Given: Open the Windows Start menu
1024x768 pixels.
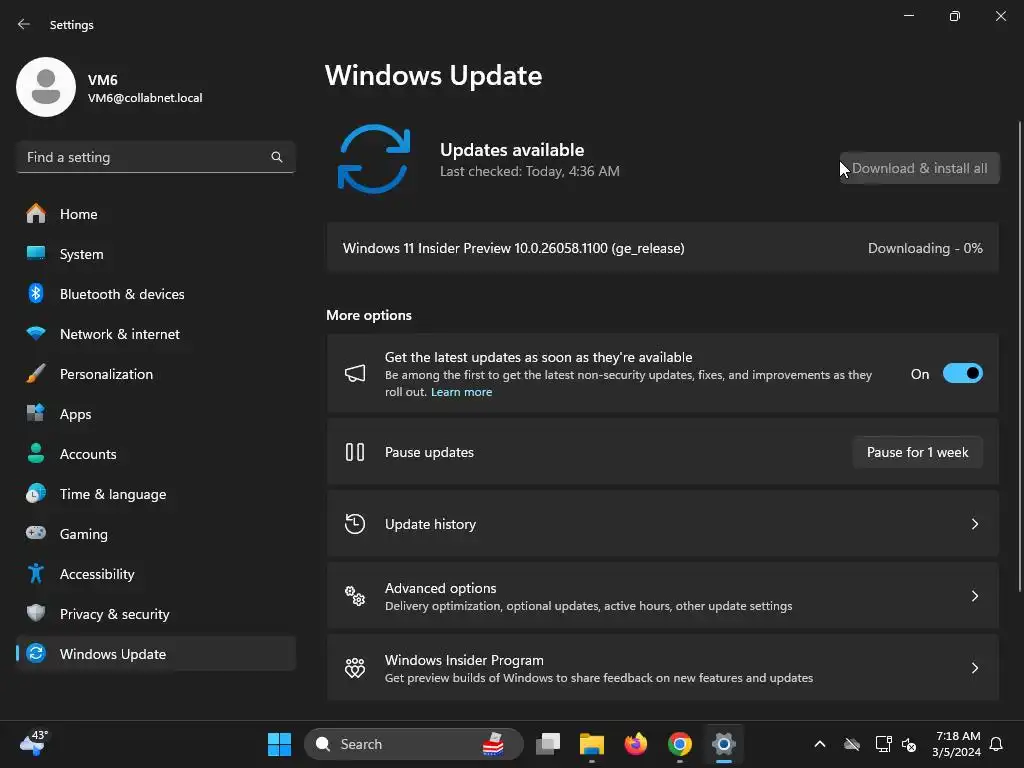Looking at the screenshot, I should click(x=280, y=744).
